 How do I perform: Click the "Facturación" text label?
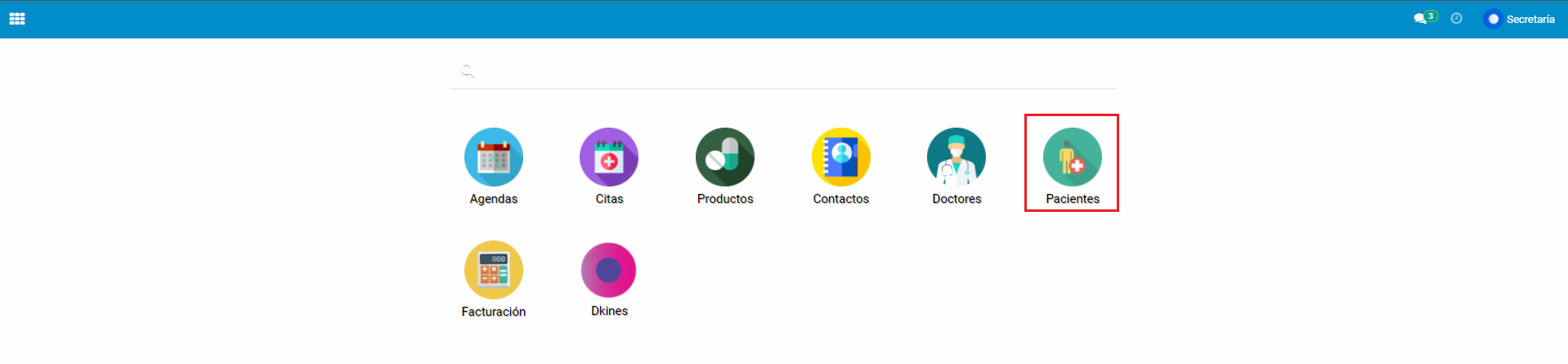click(x=493, y=312)
